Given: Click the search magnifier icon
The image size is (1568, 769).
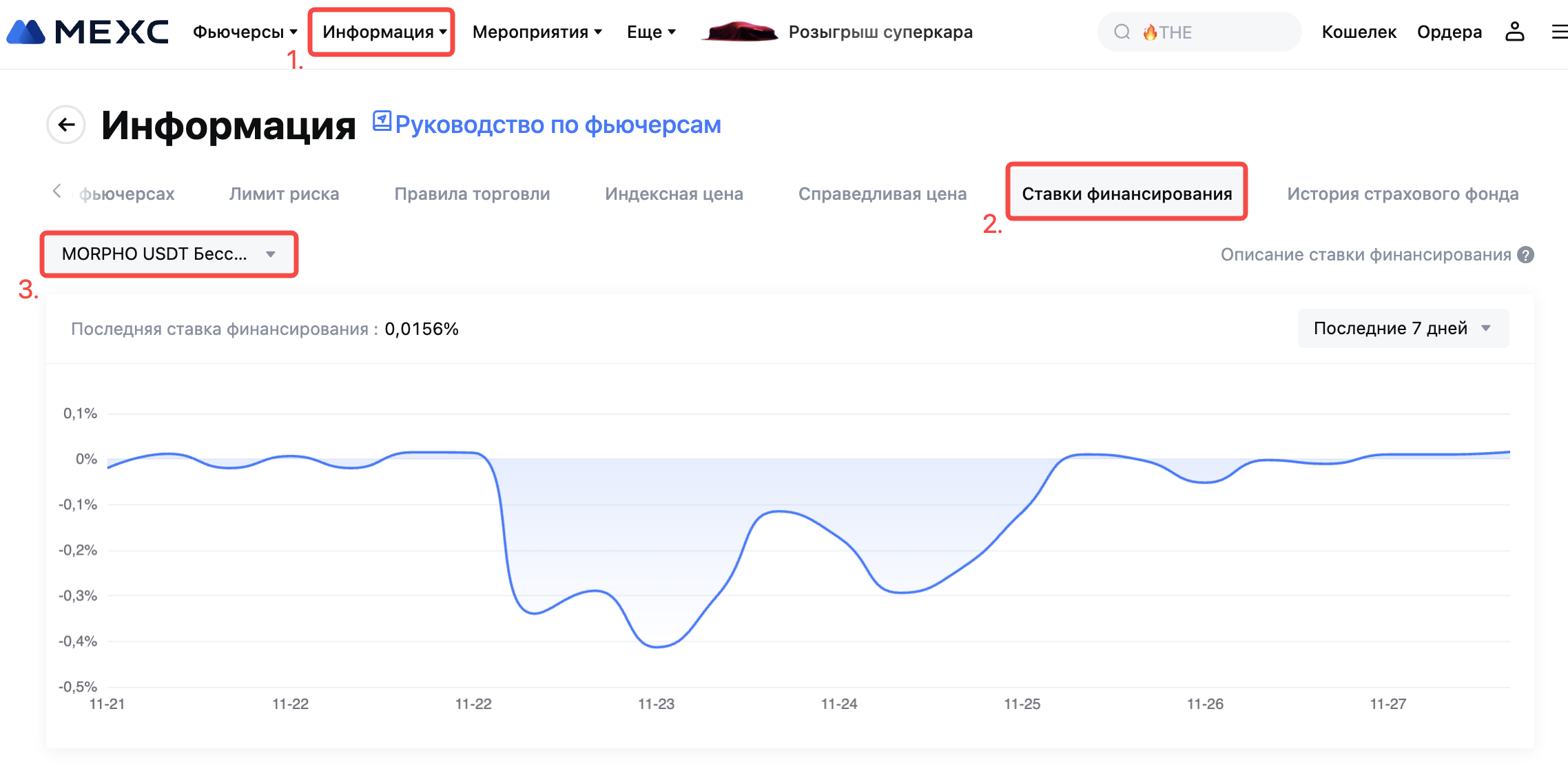Looking at the screenshot, I should [1122, 32].
